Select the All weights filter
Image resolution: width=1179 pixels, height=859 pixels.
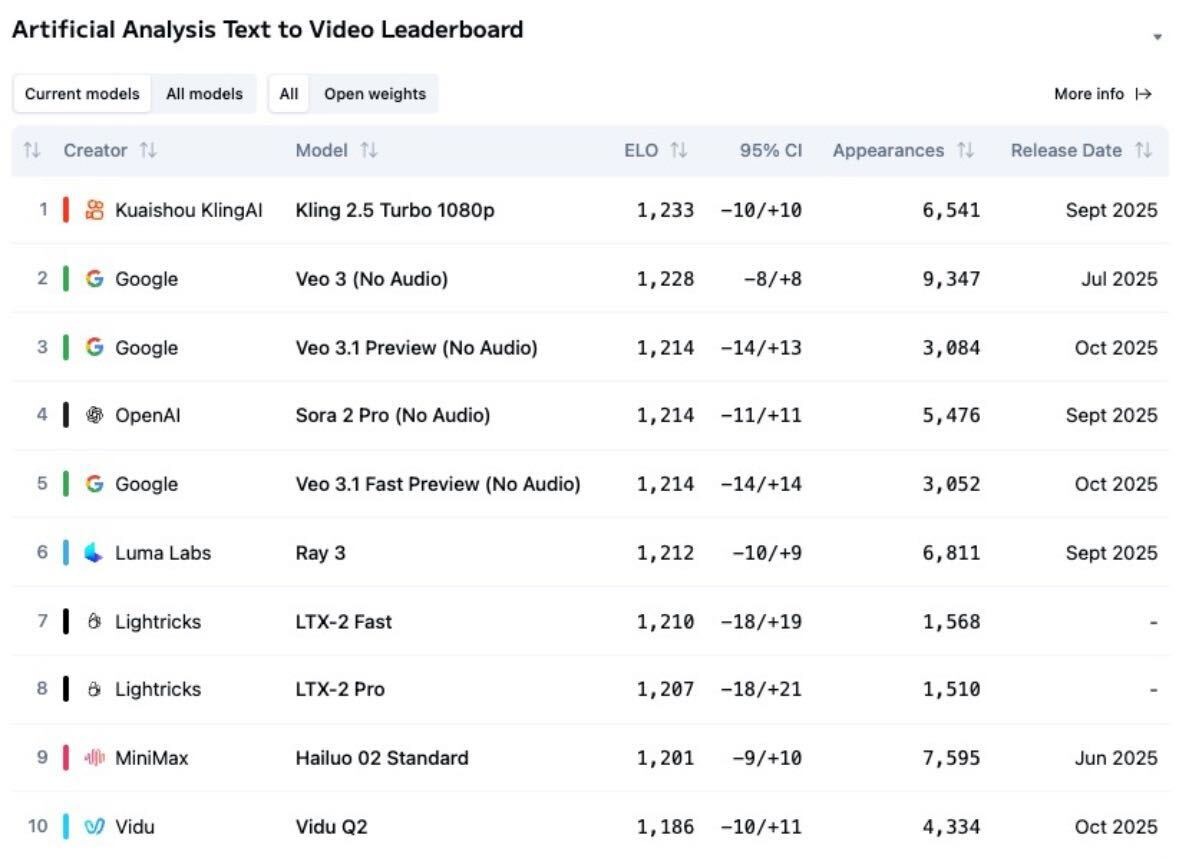pyautogui.click(x=289, y=94)
